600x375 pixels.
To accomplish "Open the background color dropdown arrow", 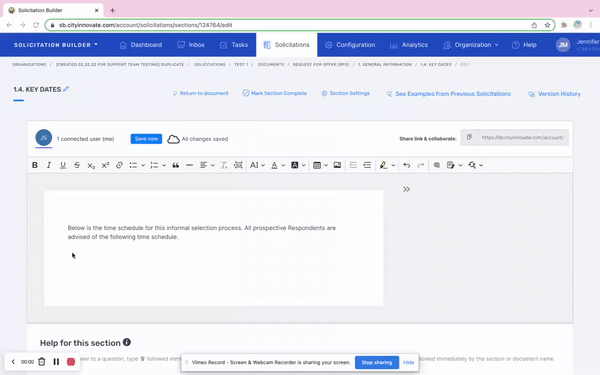I will [304, 165].
